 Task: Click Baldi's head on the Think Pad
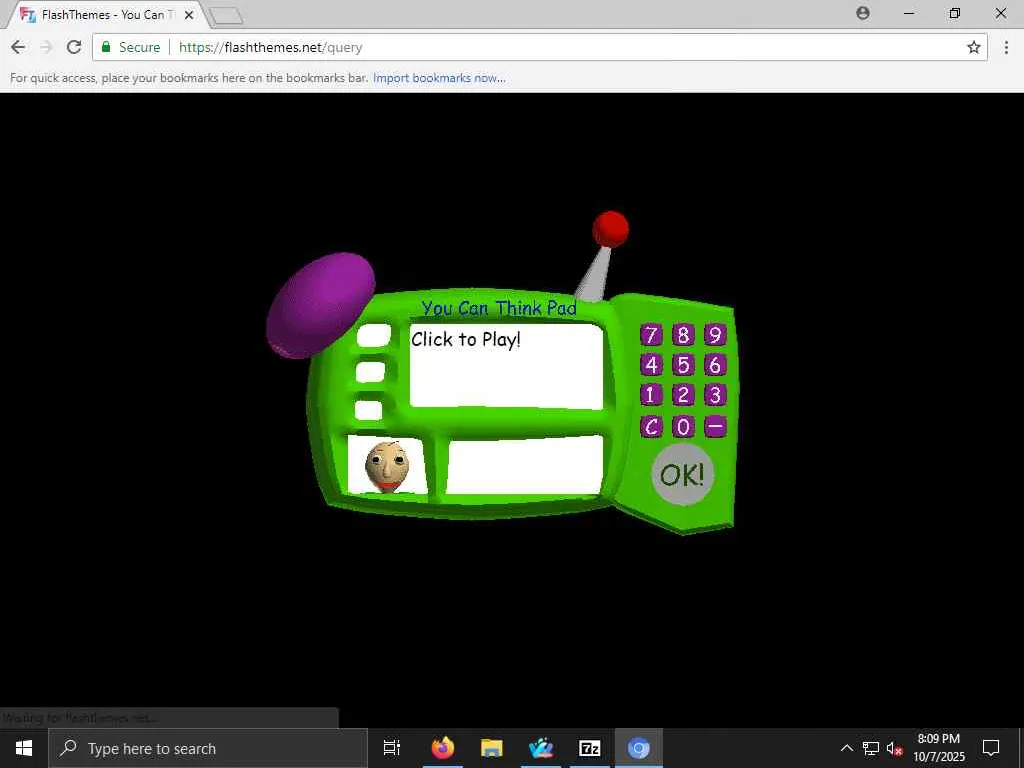pyautogui.click(x=387, y=466)
